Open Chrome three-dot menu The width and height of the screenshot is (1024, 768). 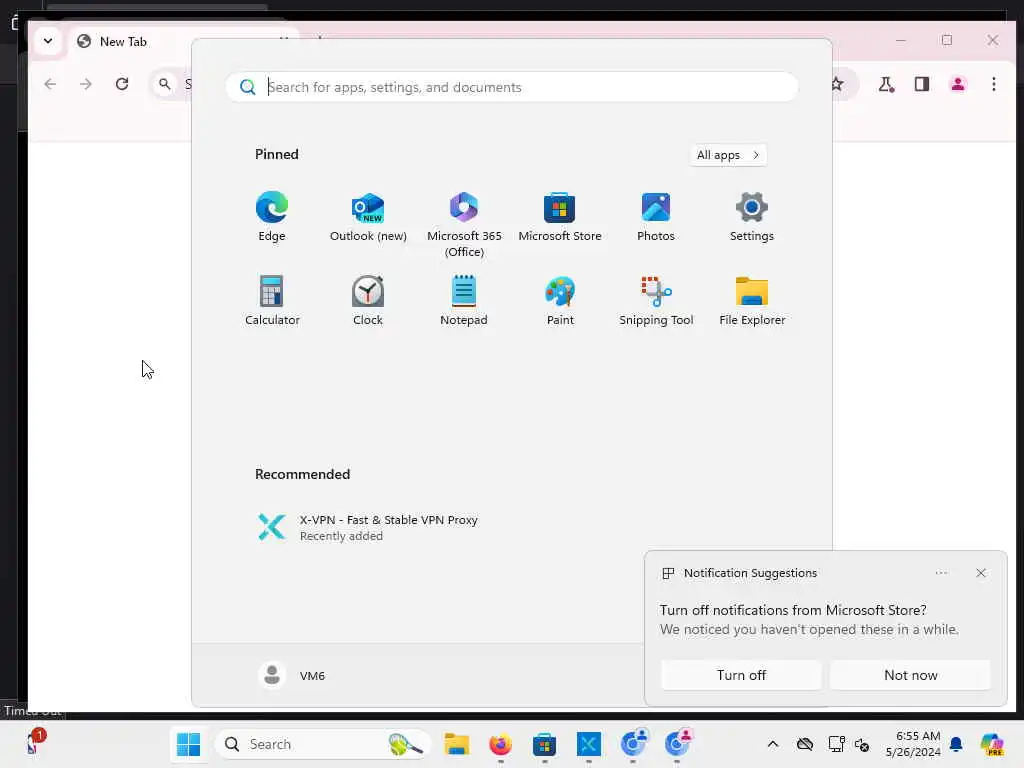(993, 84)
